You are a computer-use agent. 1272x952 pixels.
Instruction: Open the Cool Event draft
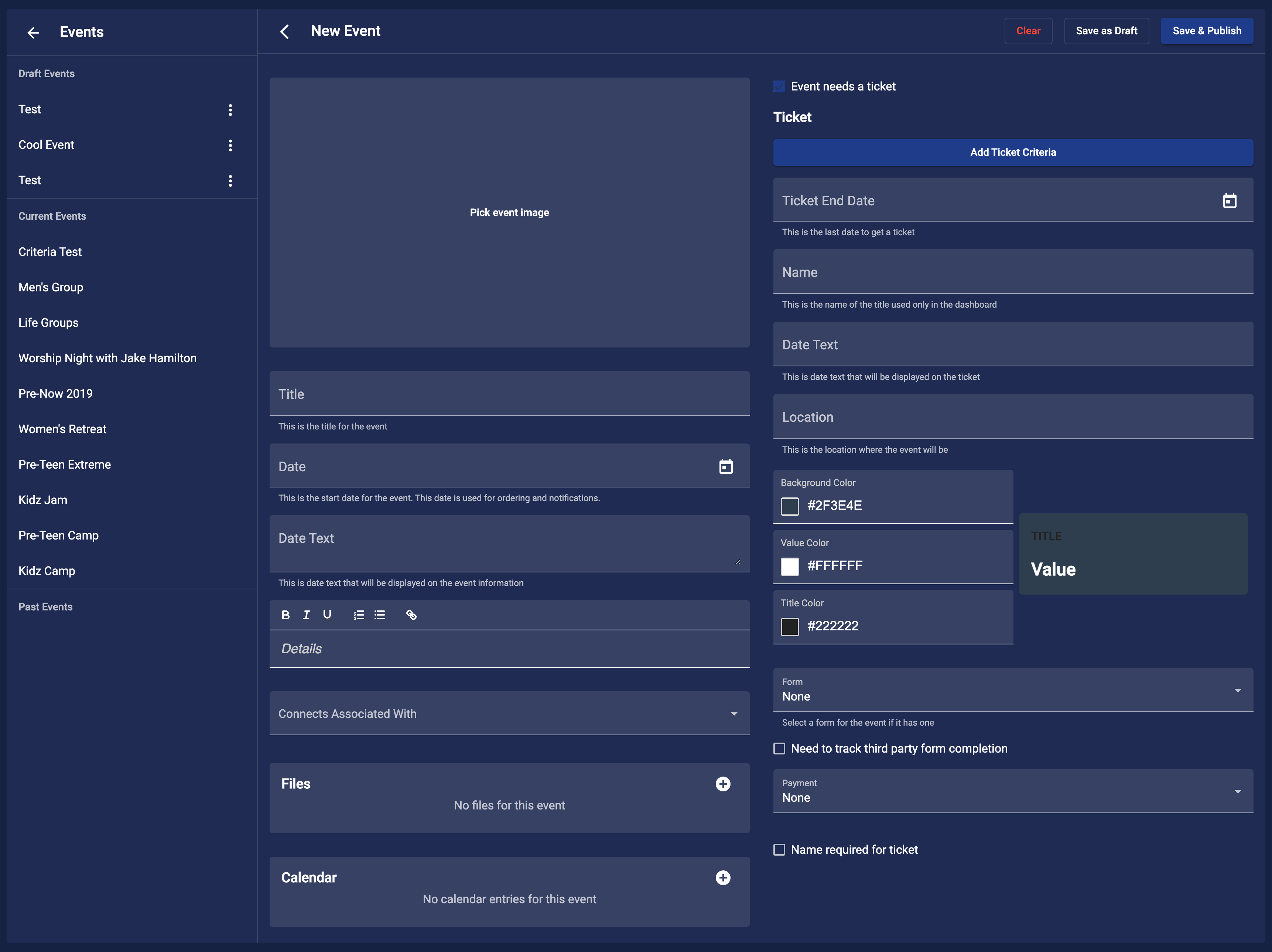coord(46,145)
